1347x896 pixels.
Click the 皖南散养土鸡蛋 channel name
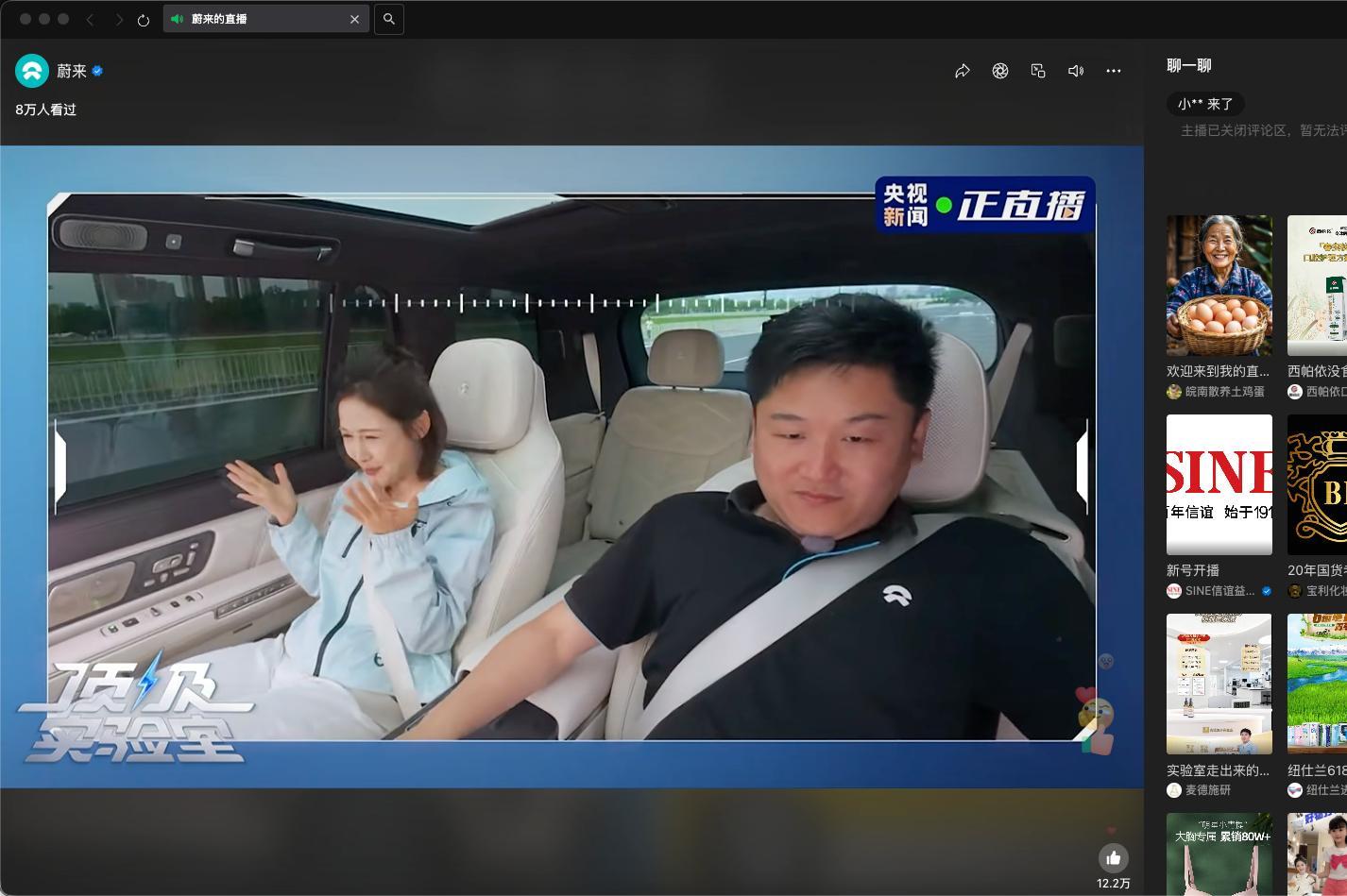(x=1225, y=391)
